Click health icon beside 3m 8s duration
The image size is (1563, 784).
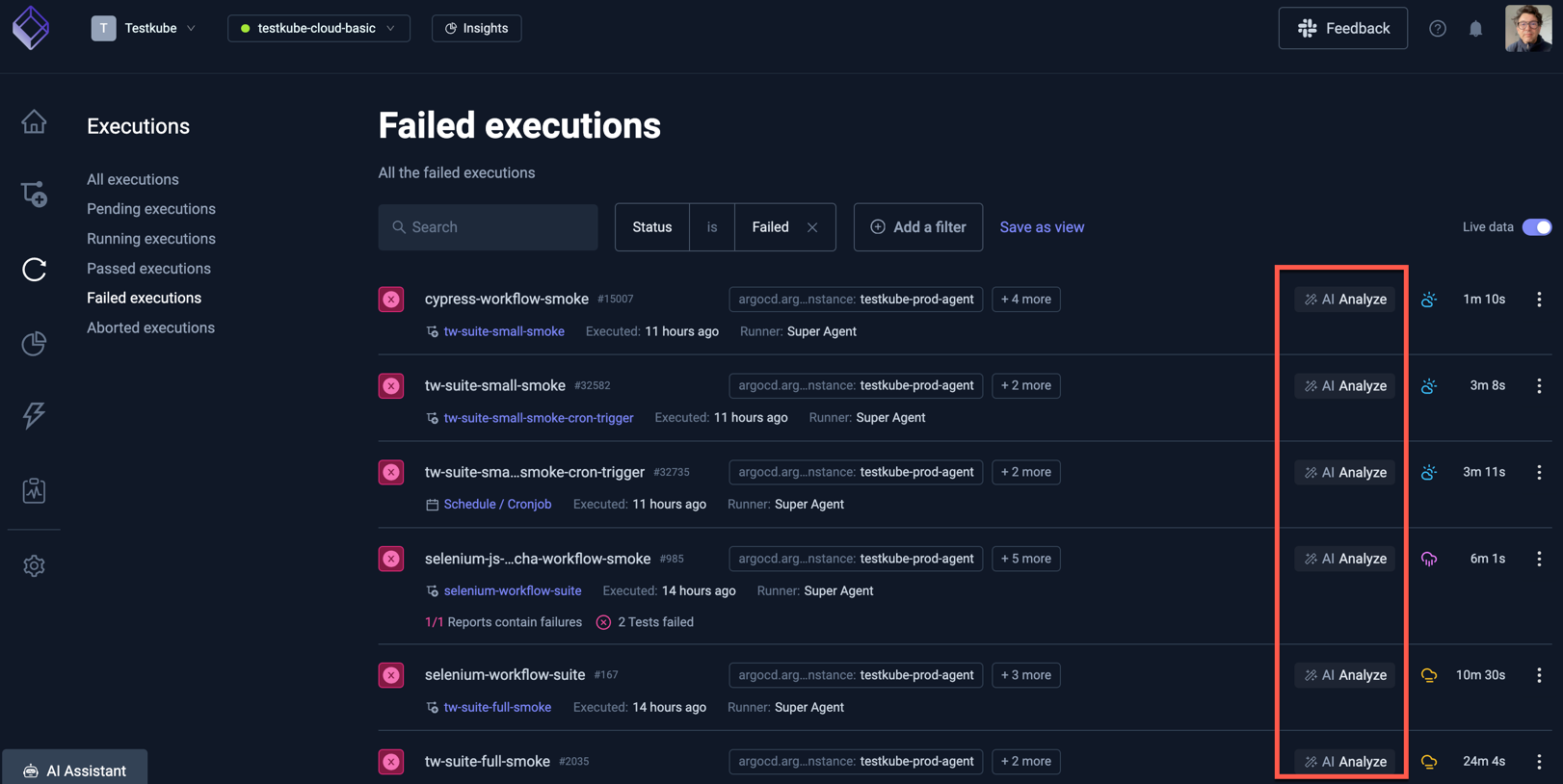click(1429, 386)
